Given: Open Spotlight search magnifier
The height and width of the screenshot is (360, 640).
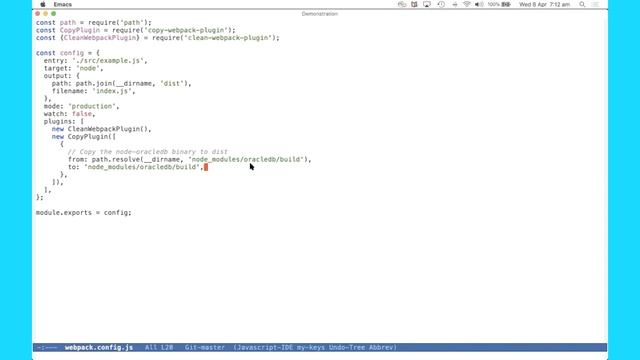Looking at the screenshot, I should (582, 4).
